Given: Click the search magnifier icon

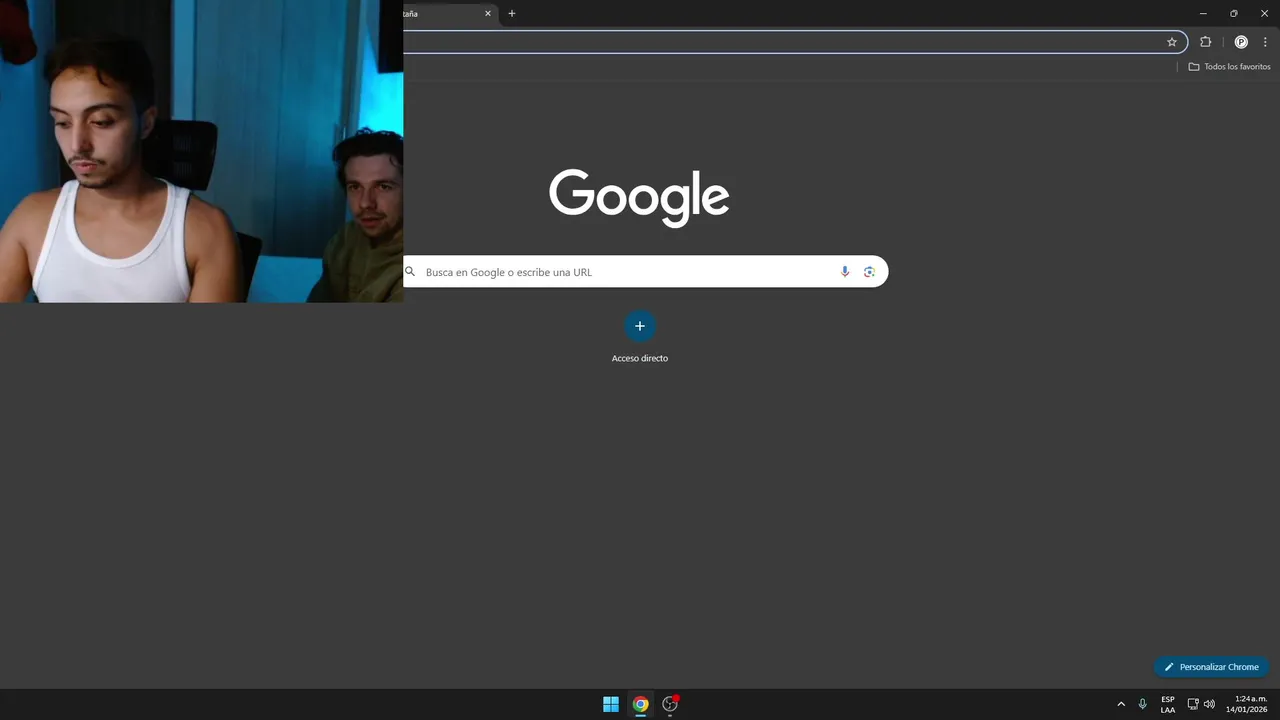Looking at the screenshot, I should [x=410, y=272].
